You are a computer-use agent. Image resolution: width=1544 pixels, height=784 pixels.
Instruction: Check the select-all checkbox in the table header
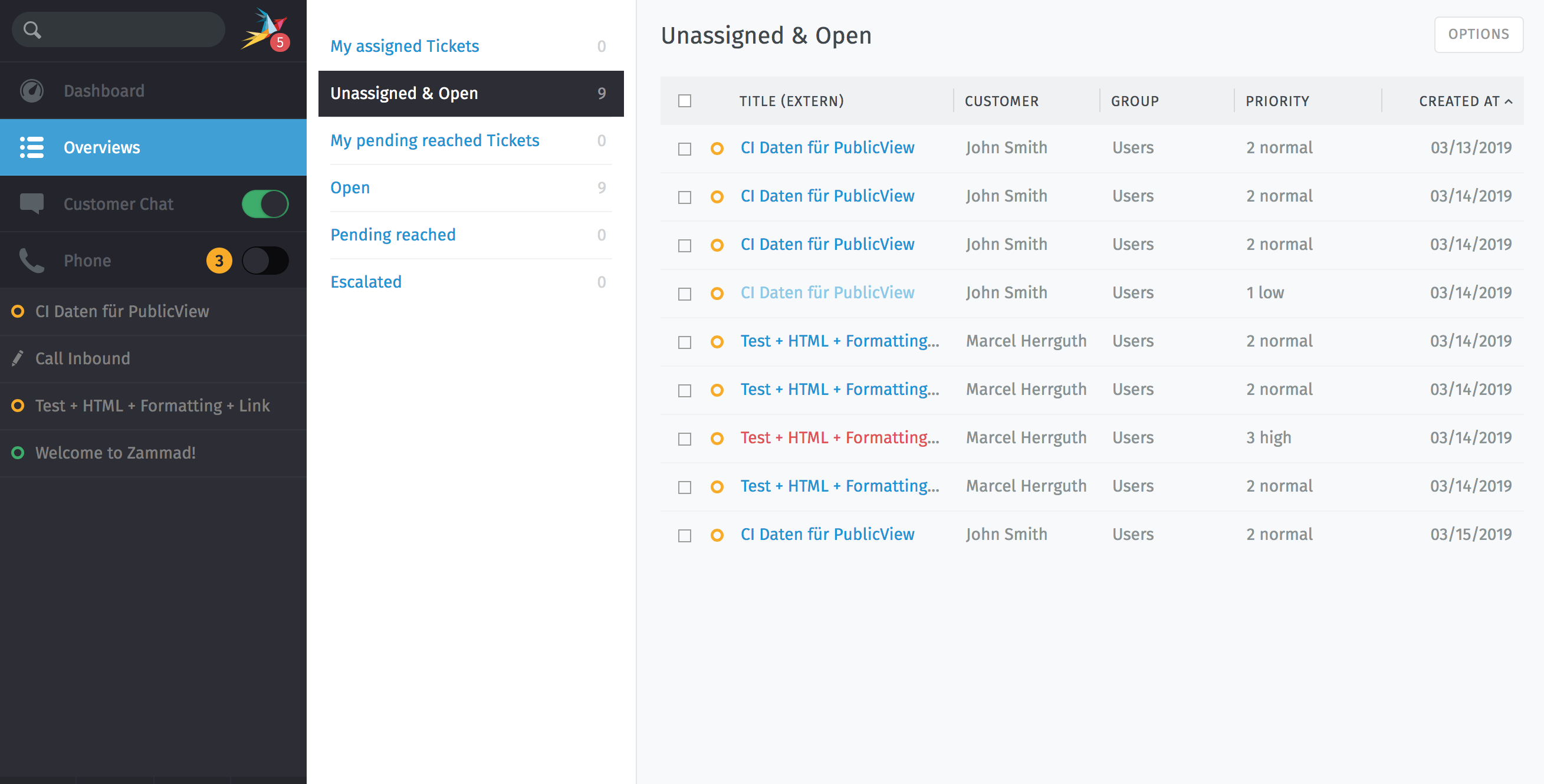point(684,101)
